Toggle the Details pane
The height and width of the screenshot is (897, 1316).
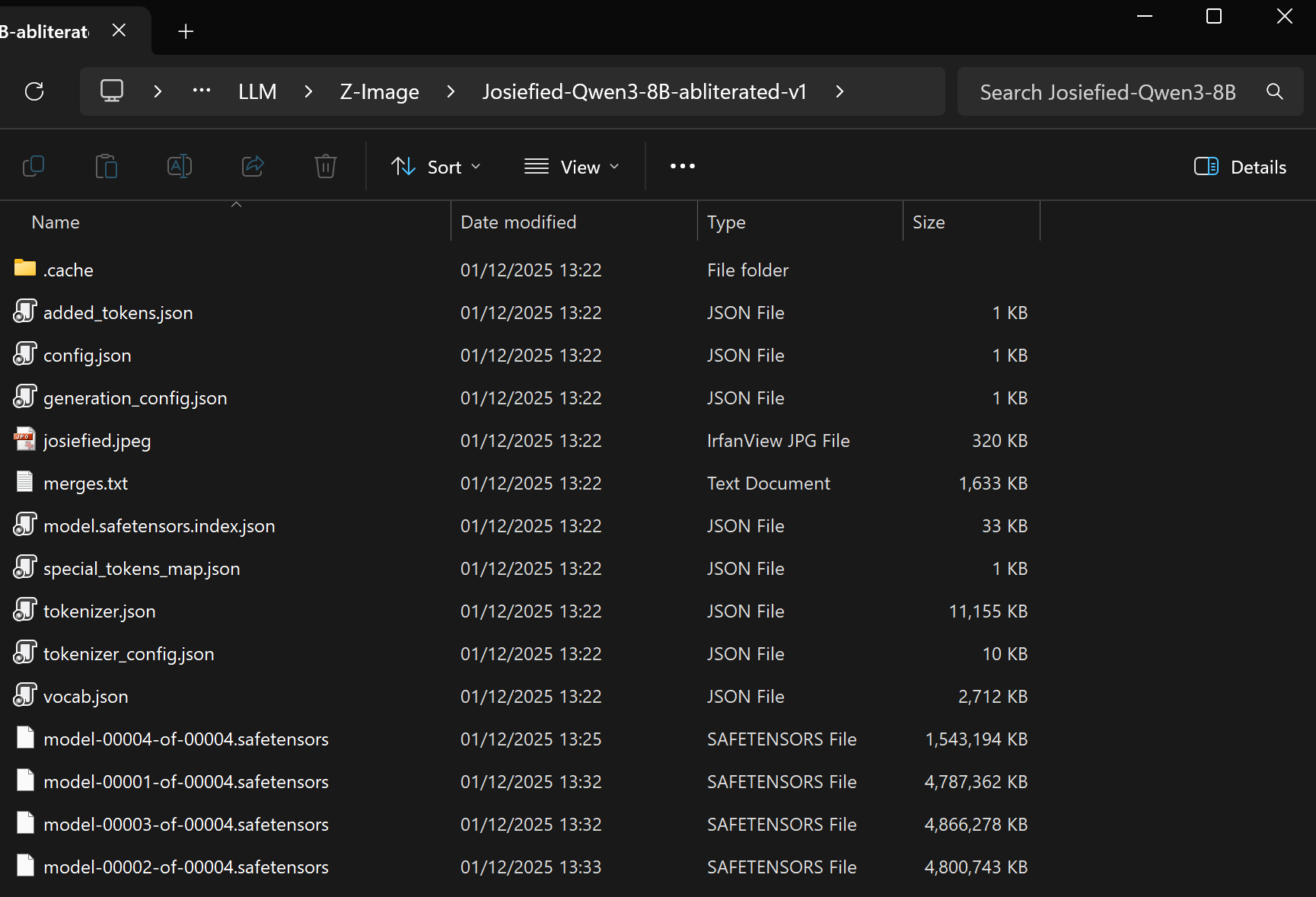1240,167
